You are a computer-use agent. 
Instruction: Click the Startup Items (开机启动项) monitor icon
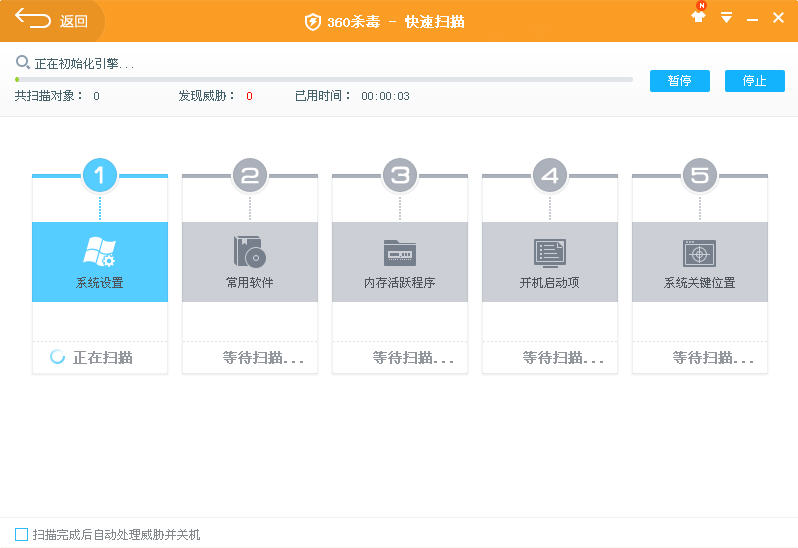[x=549, y=252]
